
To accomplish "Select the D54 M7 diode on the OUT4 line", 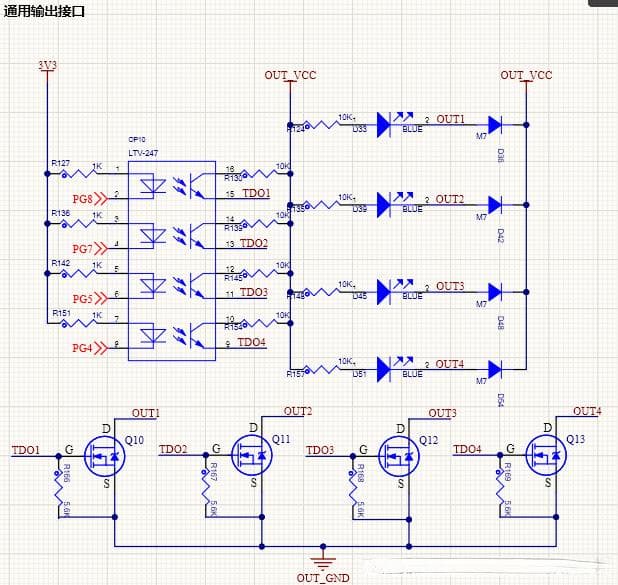I will tap(495, 369).
